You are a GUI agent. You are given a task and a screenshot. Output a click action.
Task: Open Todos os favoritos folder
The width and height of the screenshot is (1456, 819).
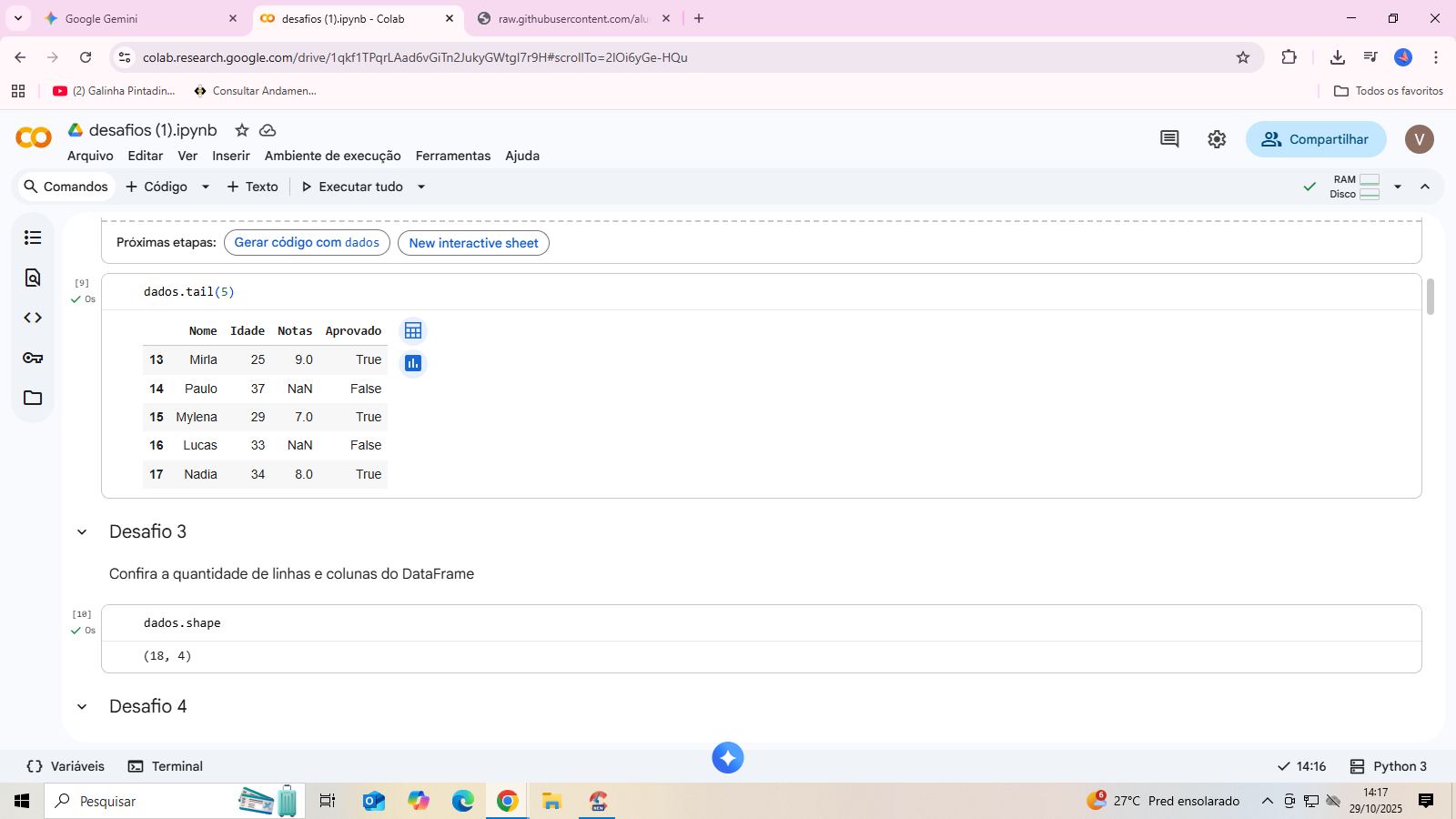click(x=1389, y=91)
